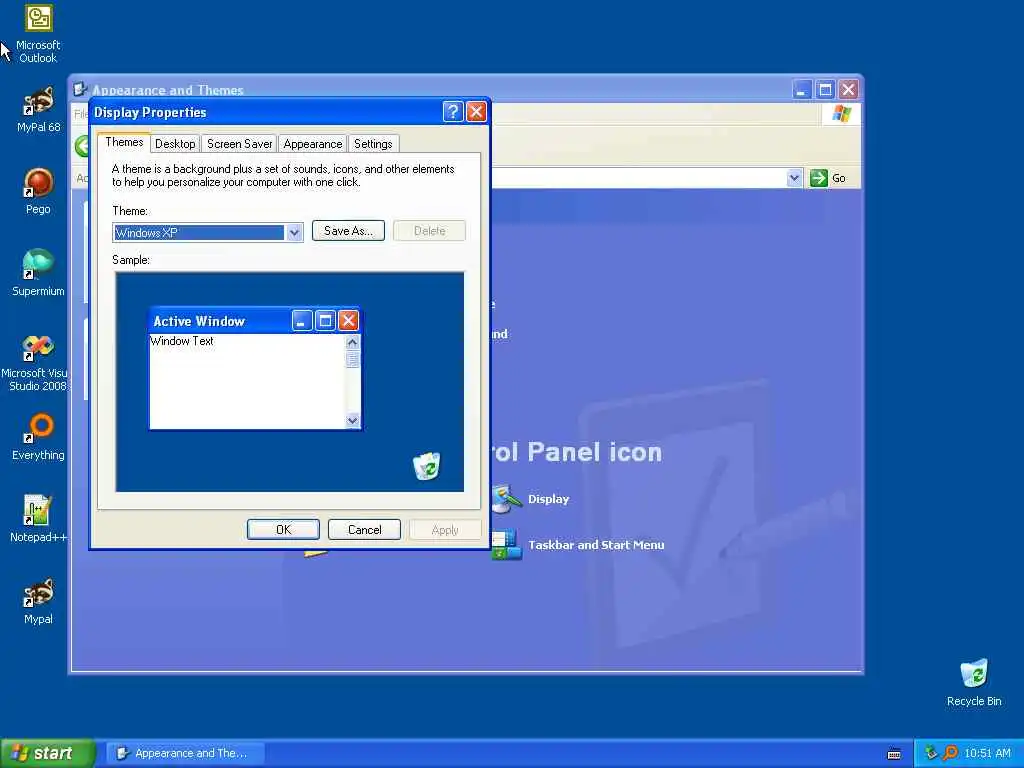Click the green tray icon beside the magnifier
This screenshot has width=1024, height=768.
(x=931, y=753)
